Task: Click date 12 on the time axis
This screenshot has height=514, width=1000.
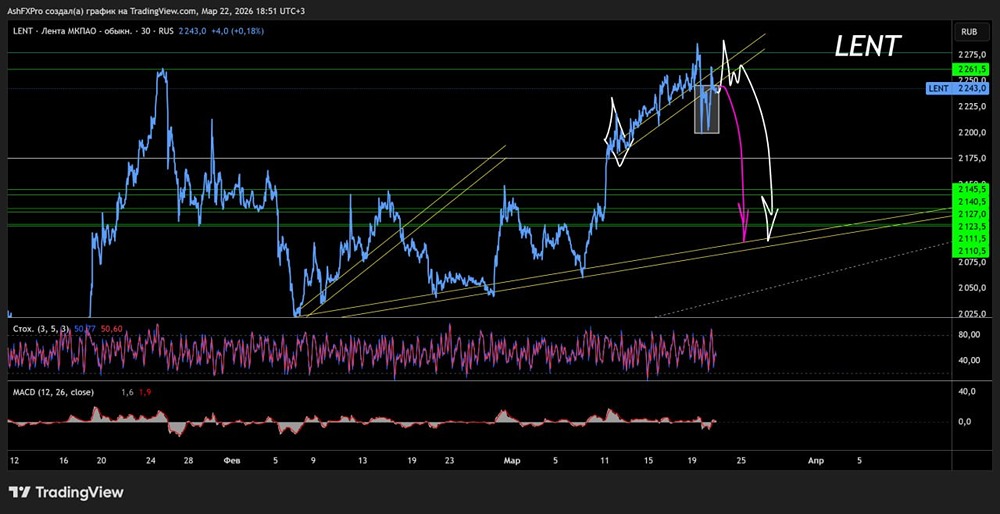Action: [13, 460]
